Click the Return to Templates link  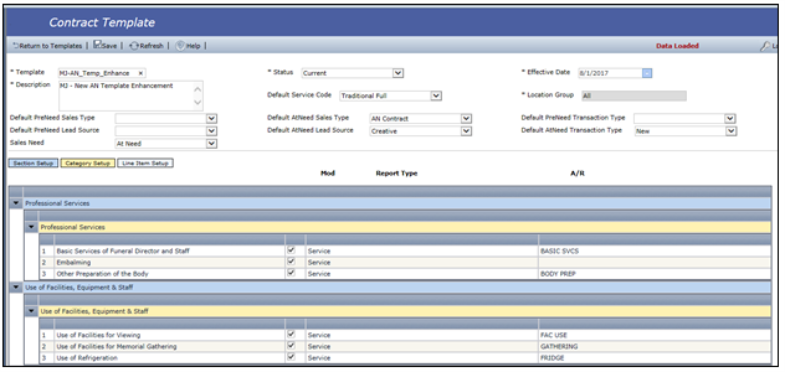[47, 46]
